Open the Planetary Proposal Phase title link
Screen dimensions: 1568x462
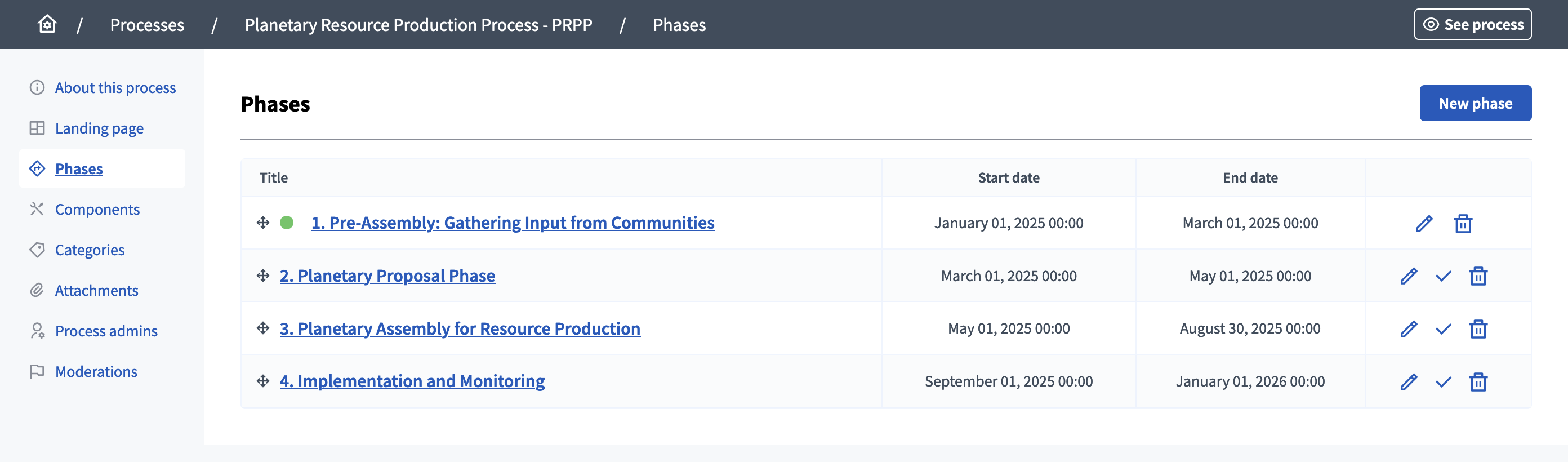387,276
